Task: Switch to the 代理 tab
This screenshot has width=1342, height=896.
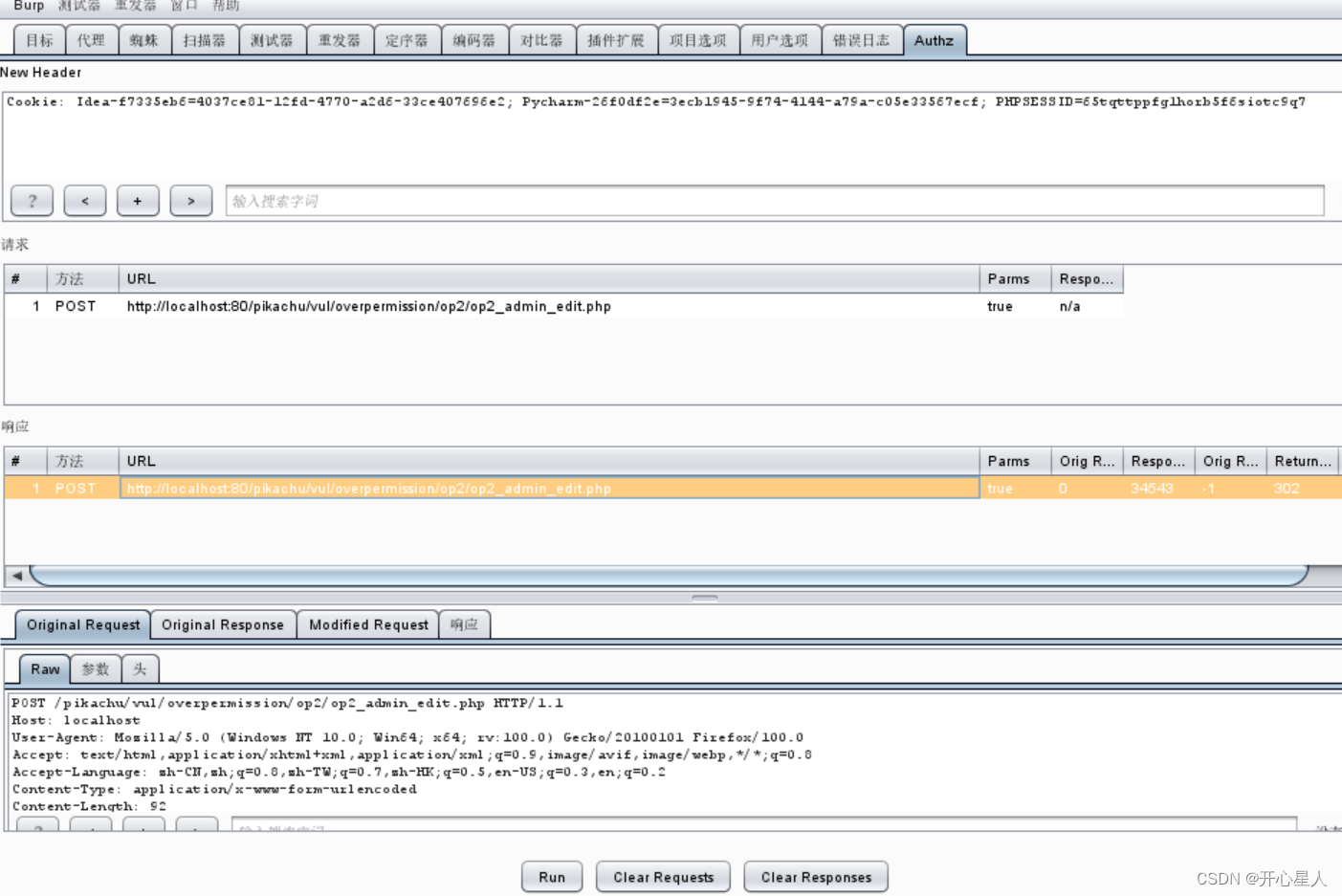Action: pyautogui.click(x=92, y=40)
